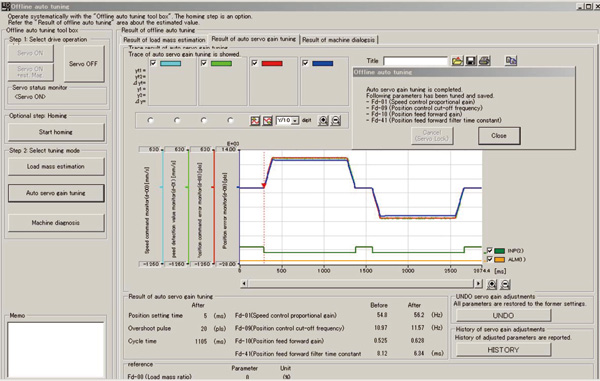The image size is (600, 381).
Task: Open Result of machine diagnosis tab
Action: pos(339,40)
